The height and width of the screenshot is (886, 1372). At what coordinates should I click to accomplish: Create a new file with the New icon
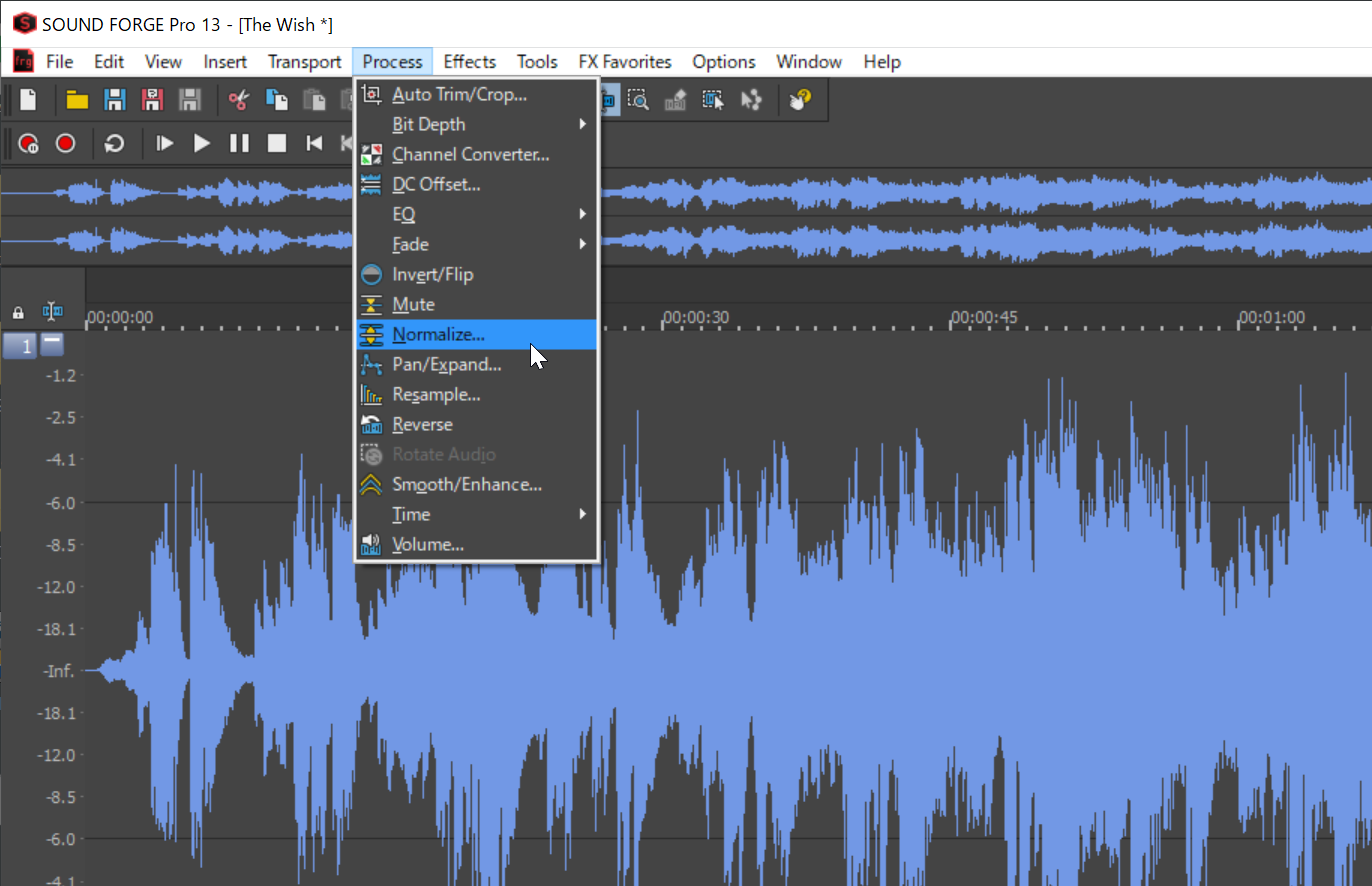point(29,100)
